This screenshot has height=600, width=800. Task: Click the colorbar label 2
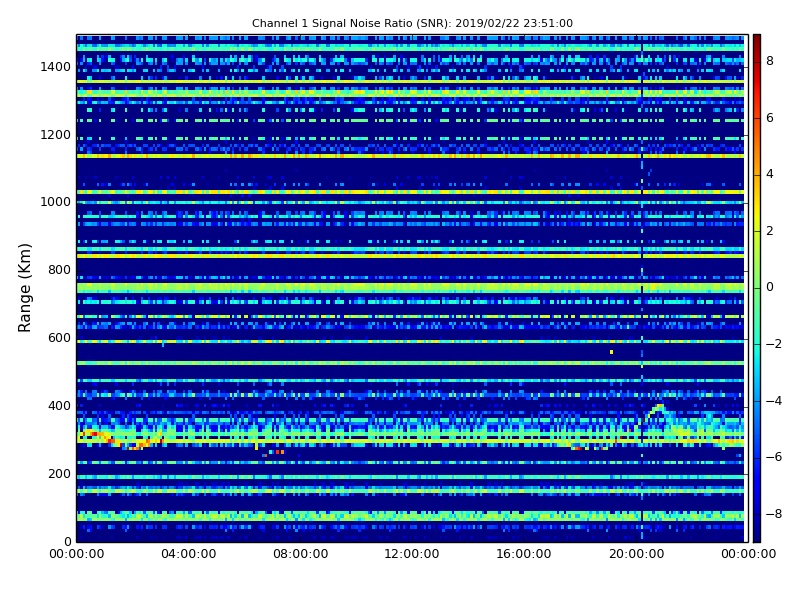click(x=770, y=231)
